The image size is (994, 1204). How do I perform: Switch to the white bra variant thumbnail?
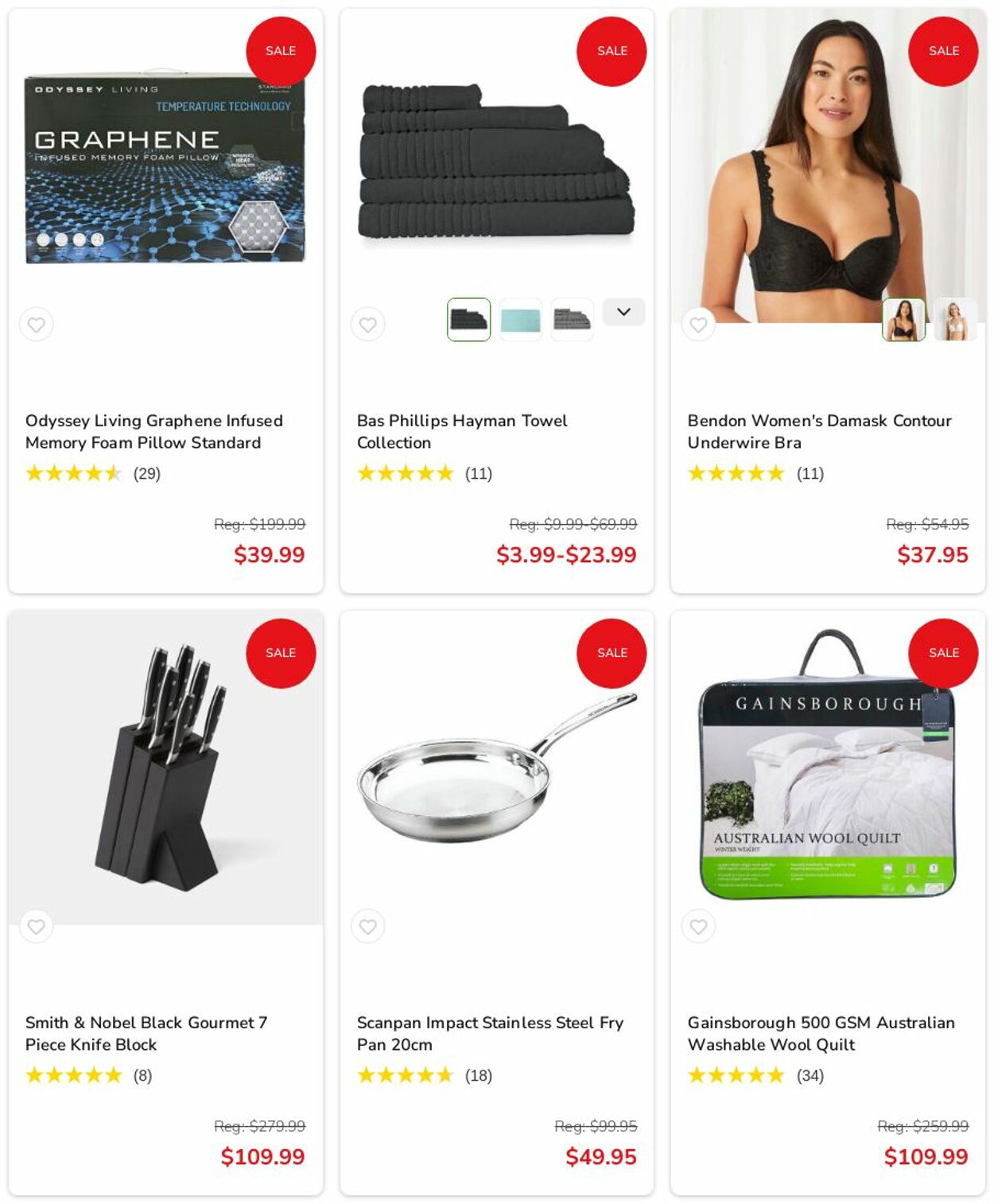point(955,320)
